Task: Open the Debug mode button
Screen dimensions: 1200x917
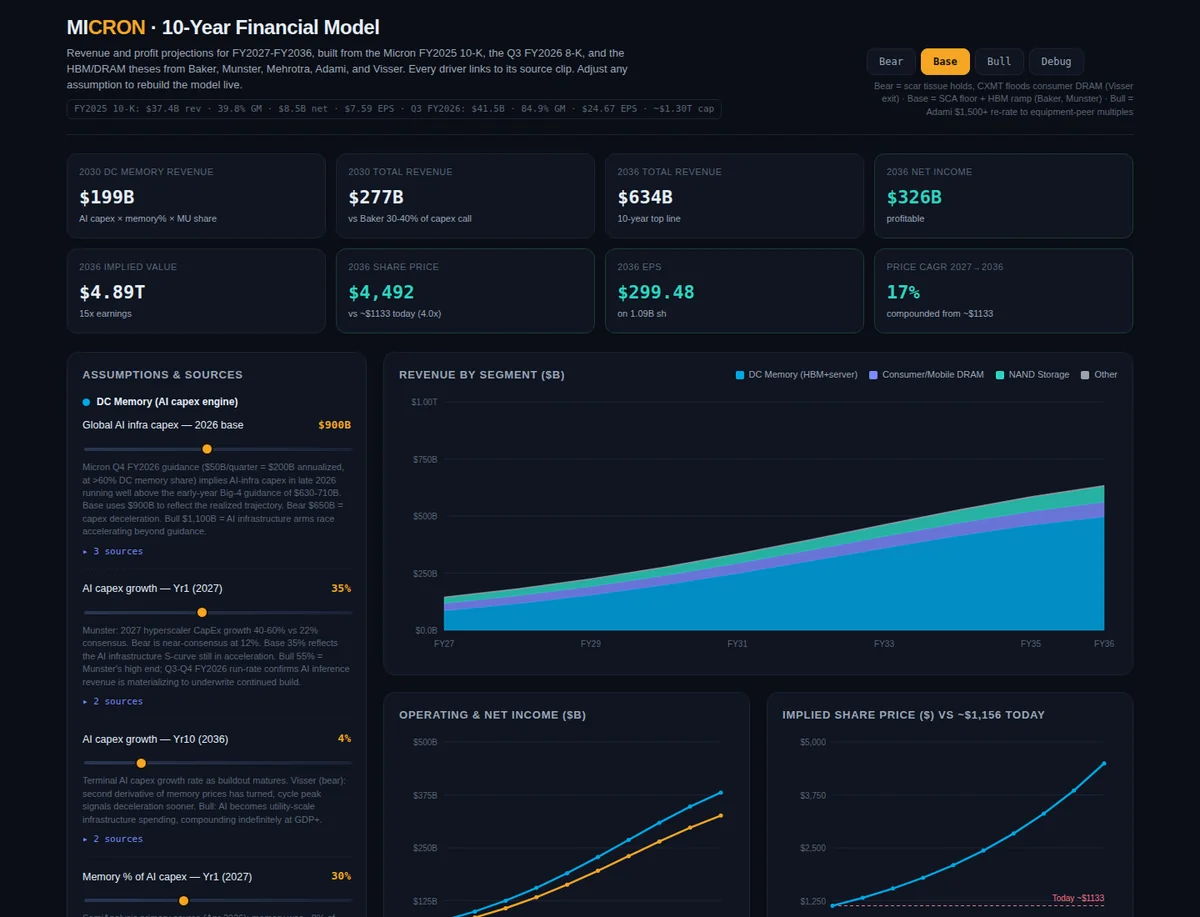Action: [x=1056, y=61]
